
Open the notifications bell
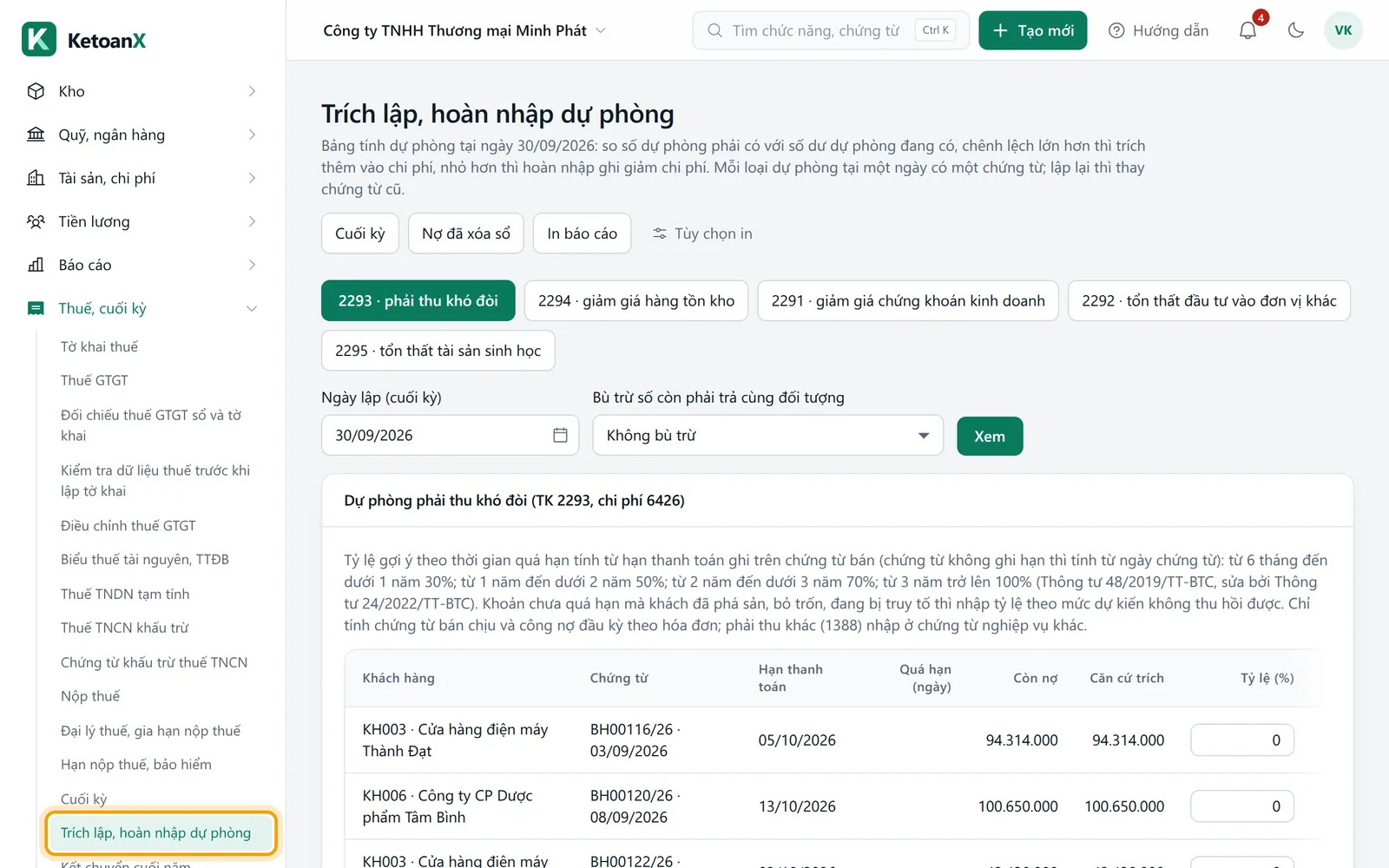[1247, 30]
